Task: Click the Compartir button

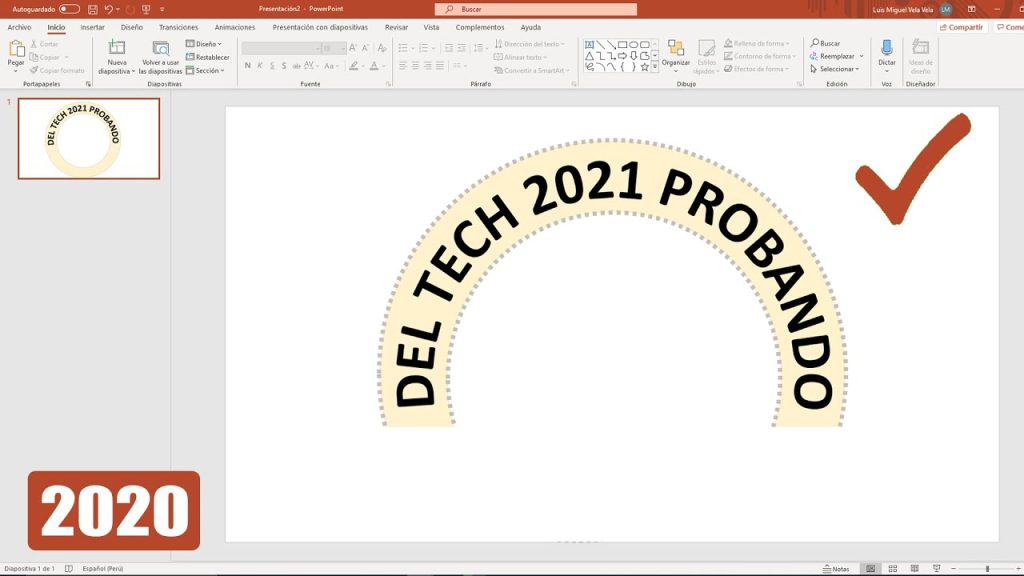Action: pos(961,27)
